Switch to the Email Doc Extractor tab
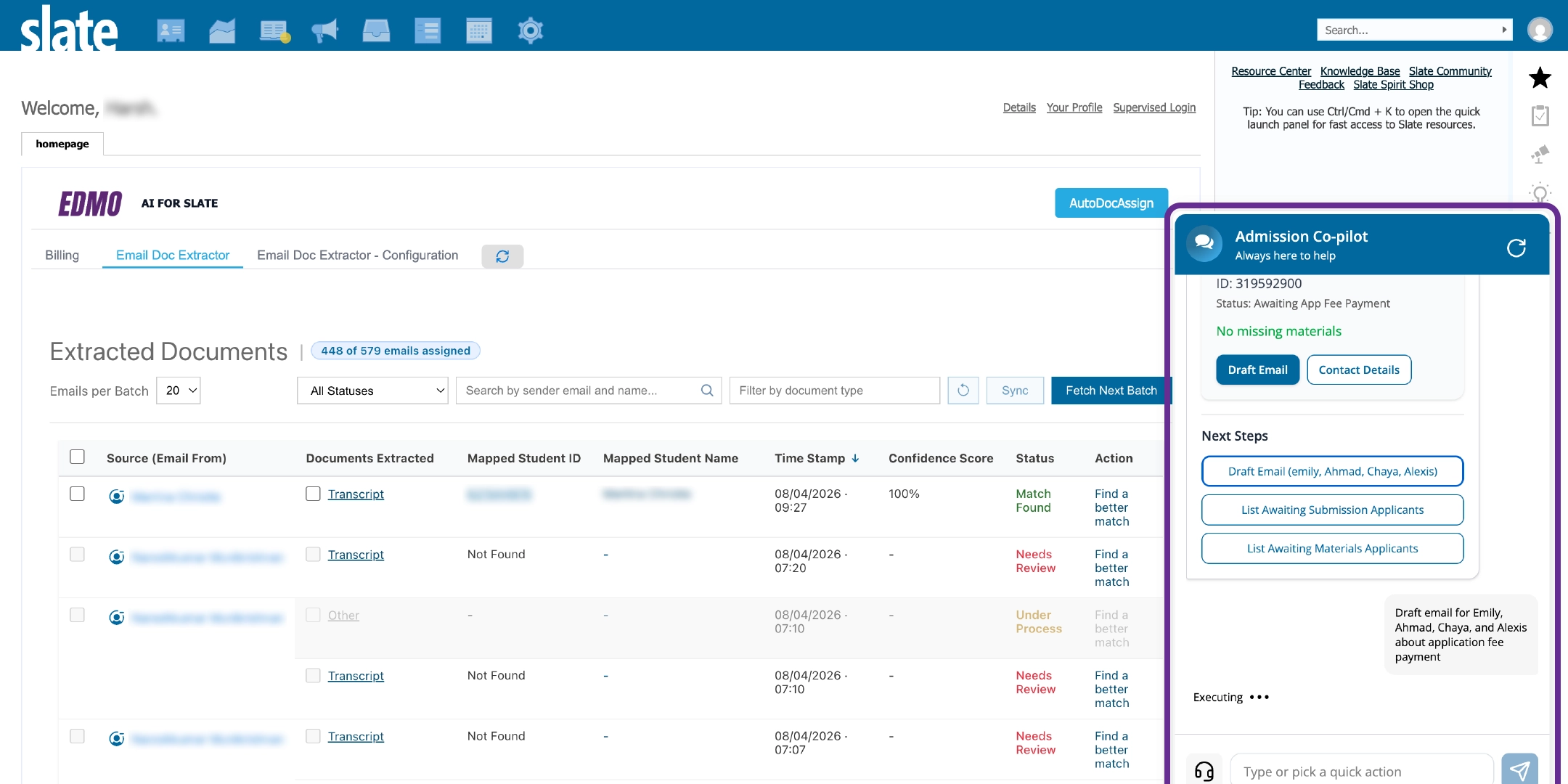 (173, 255)
